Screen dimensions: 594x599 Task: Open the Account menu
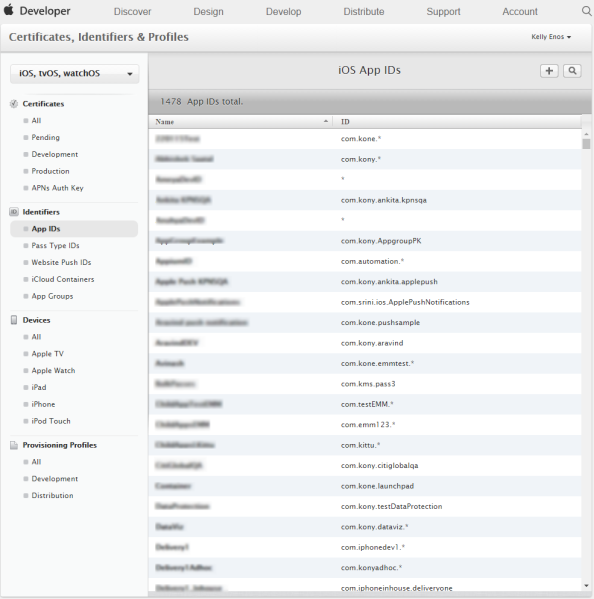pyautogui.click(x=520, y=11)
